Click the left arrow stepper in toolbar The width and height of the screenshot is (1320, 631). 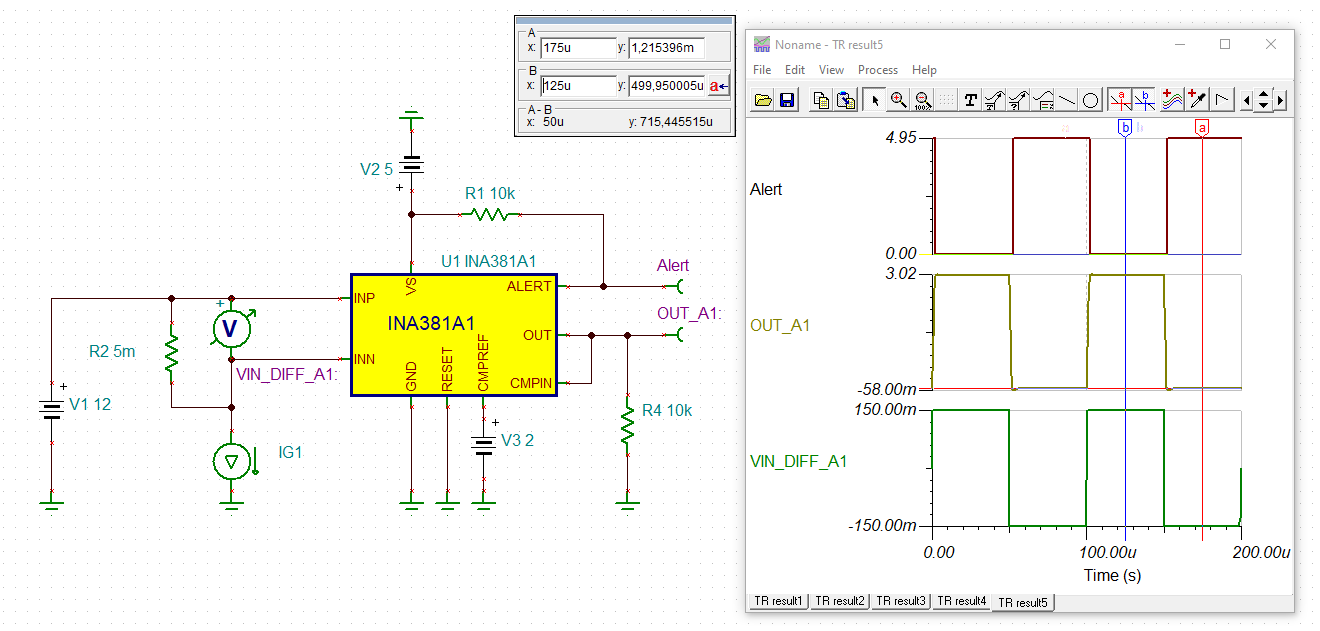[x=1246, y=100]
